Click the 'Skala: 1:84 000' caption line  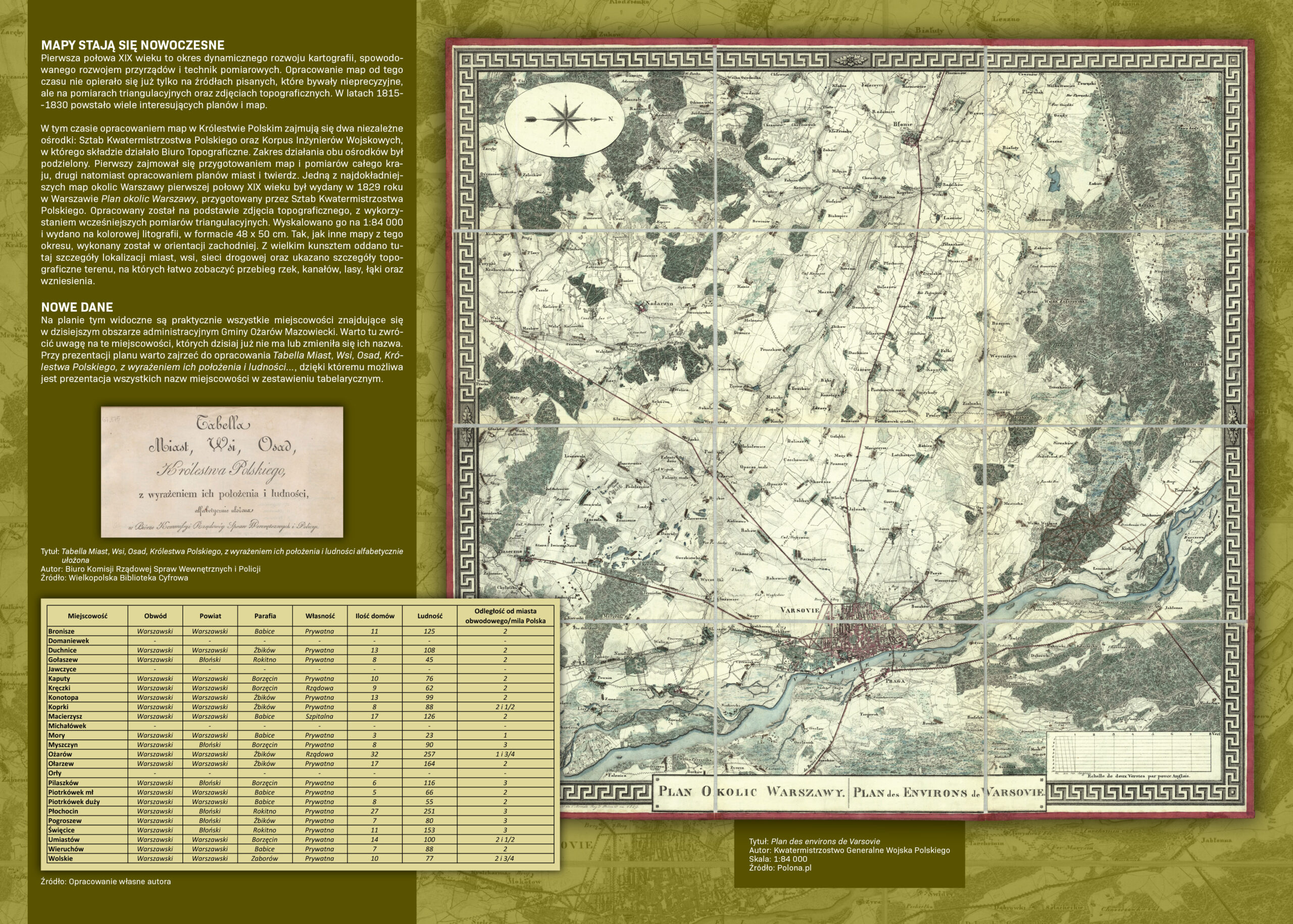tap(778, 859)
